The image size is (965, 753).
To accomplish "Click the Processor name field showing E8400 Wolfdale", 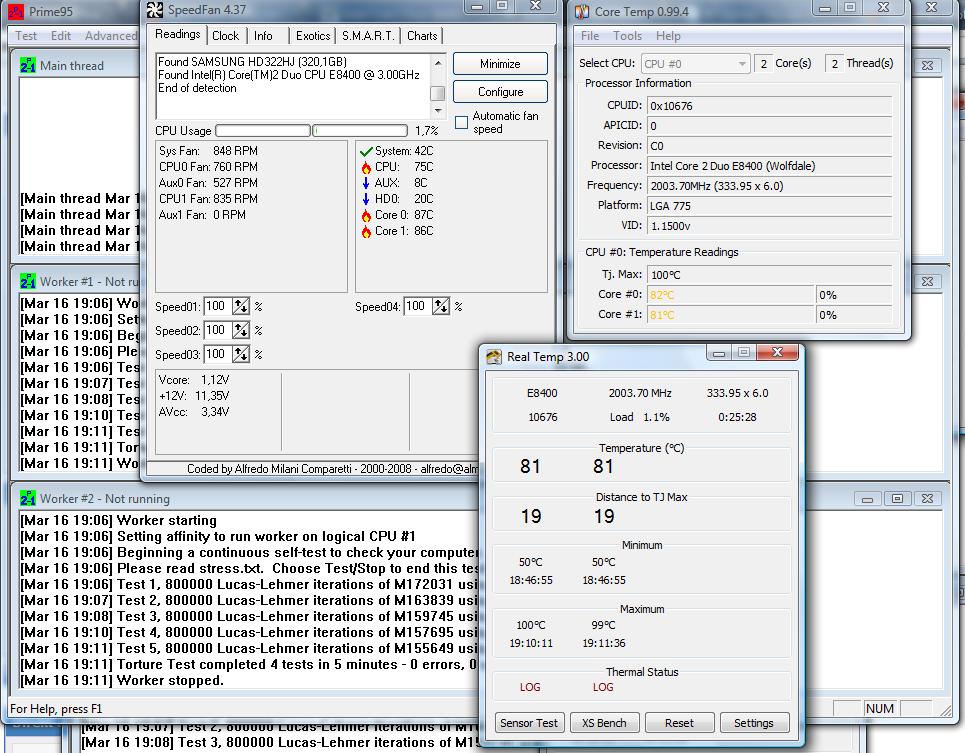I will pos(769,165).
